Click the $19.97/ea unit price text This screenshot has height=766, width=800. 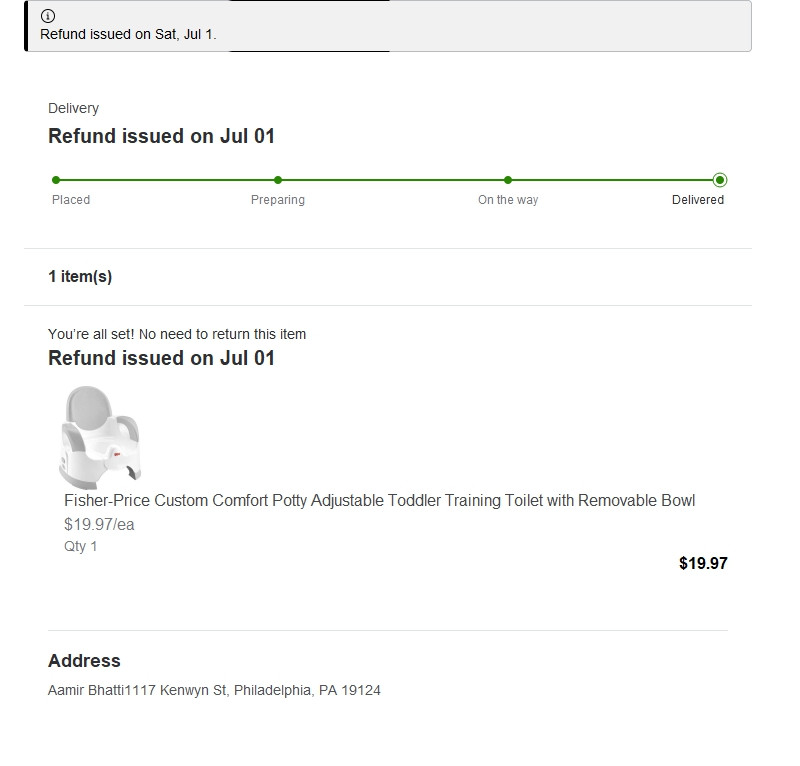point(99,524)
